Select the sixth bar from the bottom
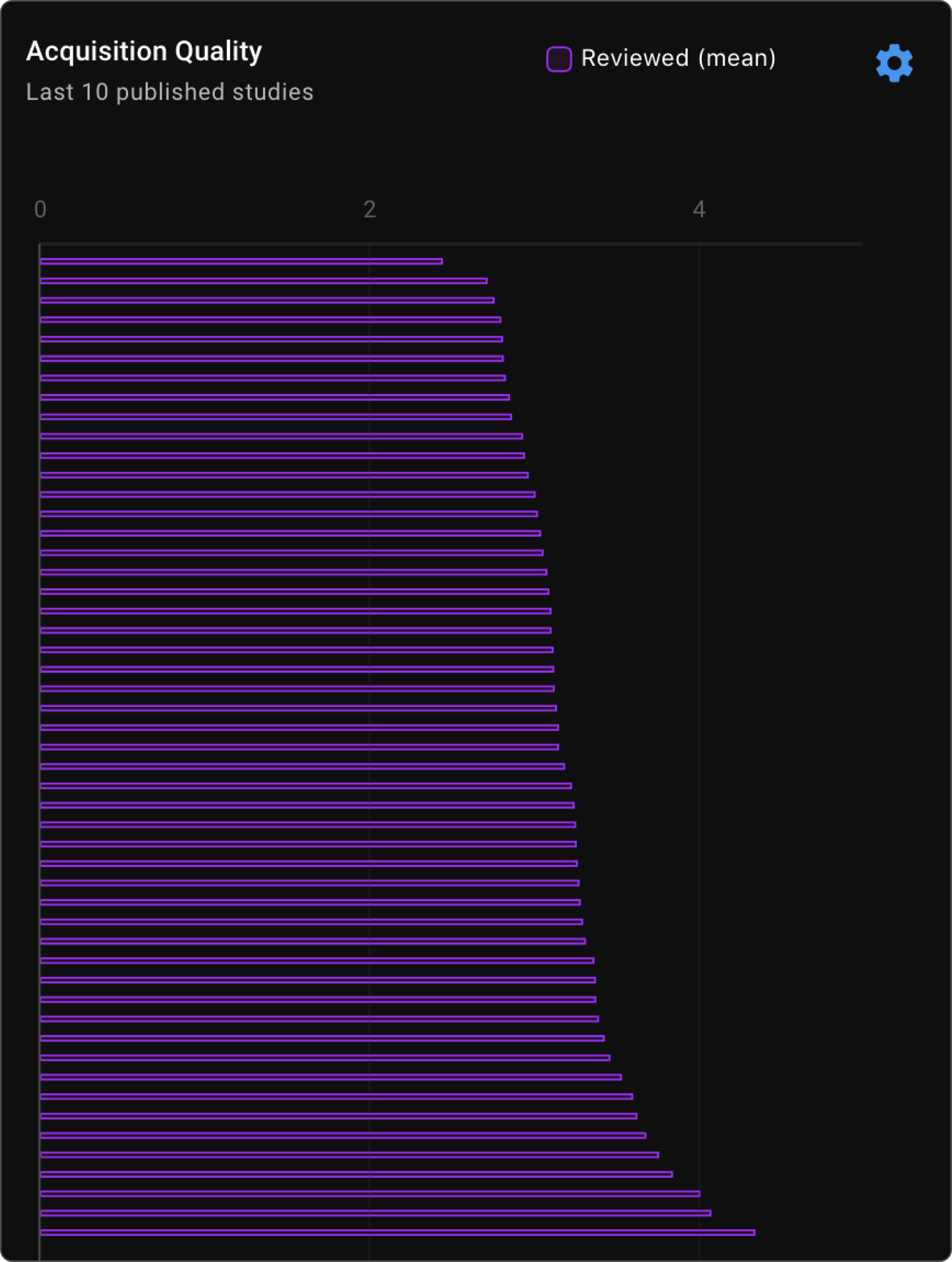The width and height of the screenshot is (952, 1262). 343,1135
